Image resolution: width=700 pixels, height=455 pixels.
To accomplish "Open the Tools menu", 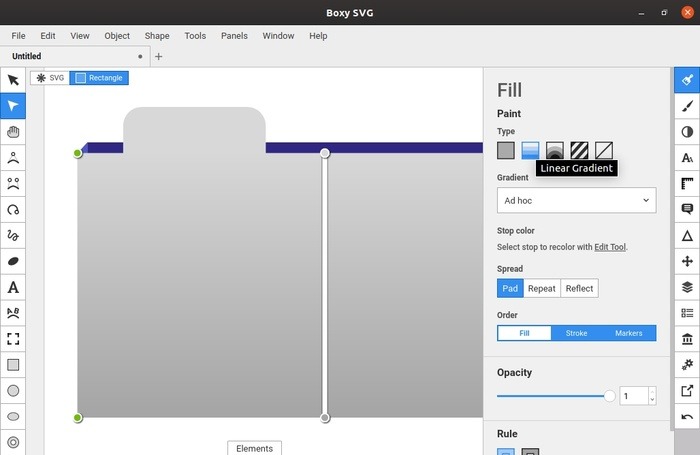I will click(195, 36).
